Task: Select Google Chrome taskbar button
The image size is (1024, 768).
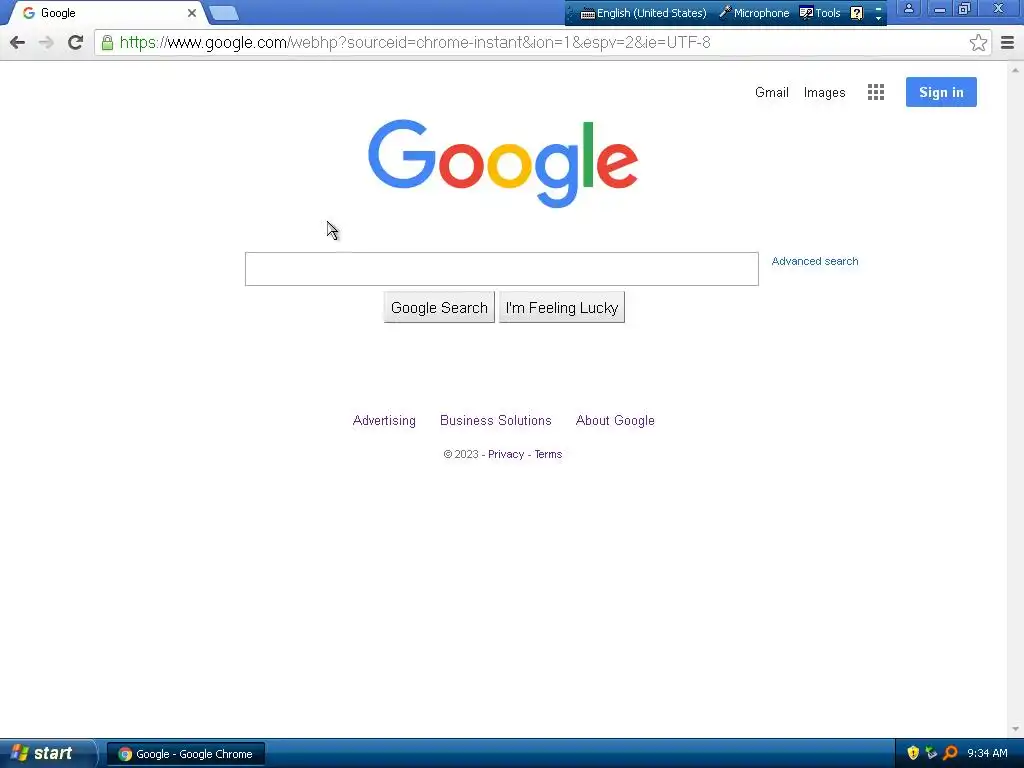Action: [185, 754]
